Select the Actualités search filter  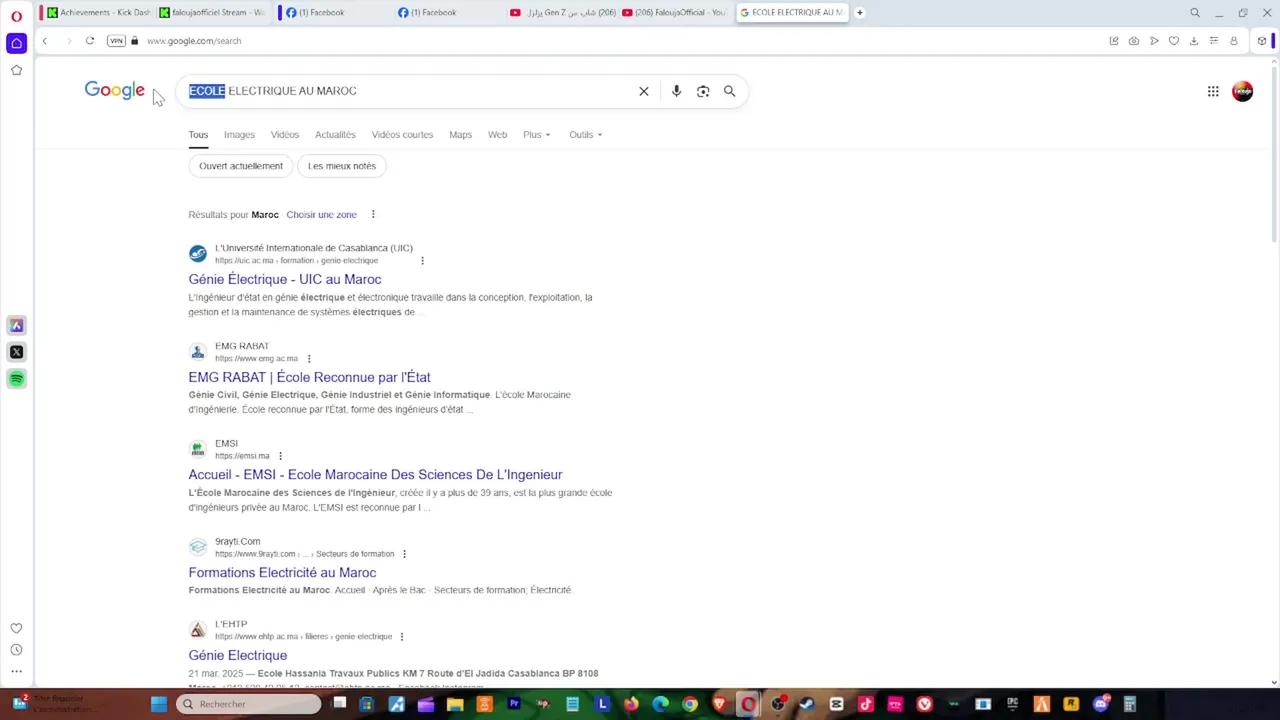click(x=335, y=135)
